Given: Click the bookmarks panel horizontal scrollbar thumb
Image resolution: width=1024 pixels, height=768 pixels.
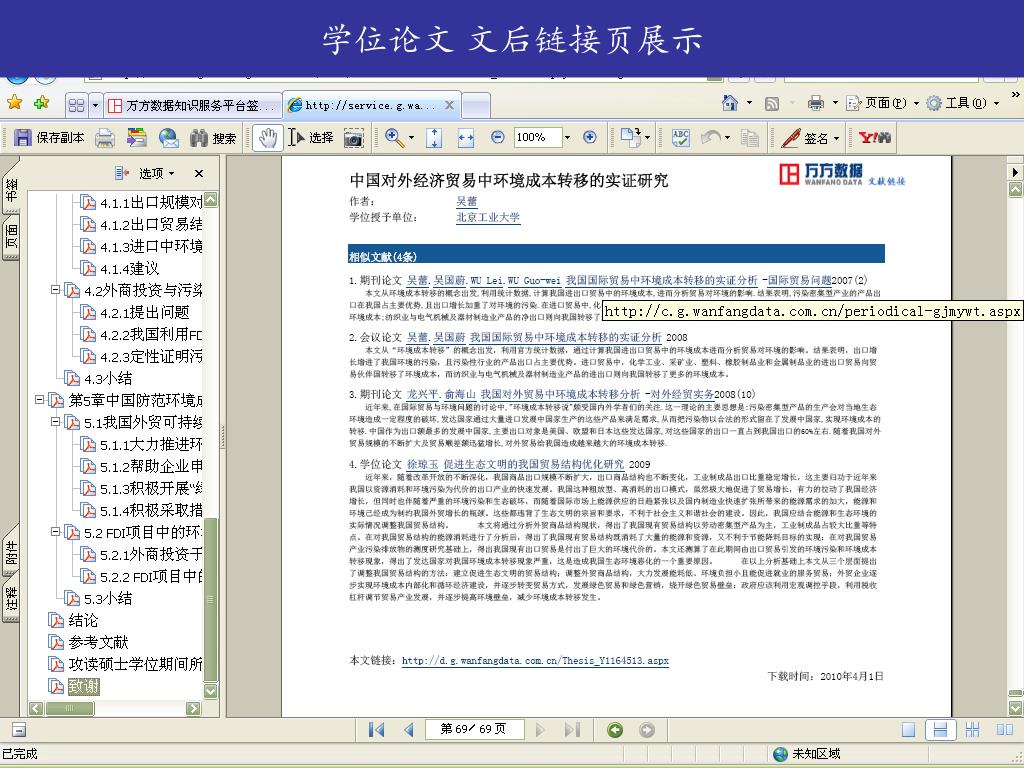Looking at the screenshot, I should [x=69, y=708].
